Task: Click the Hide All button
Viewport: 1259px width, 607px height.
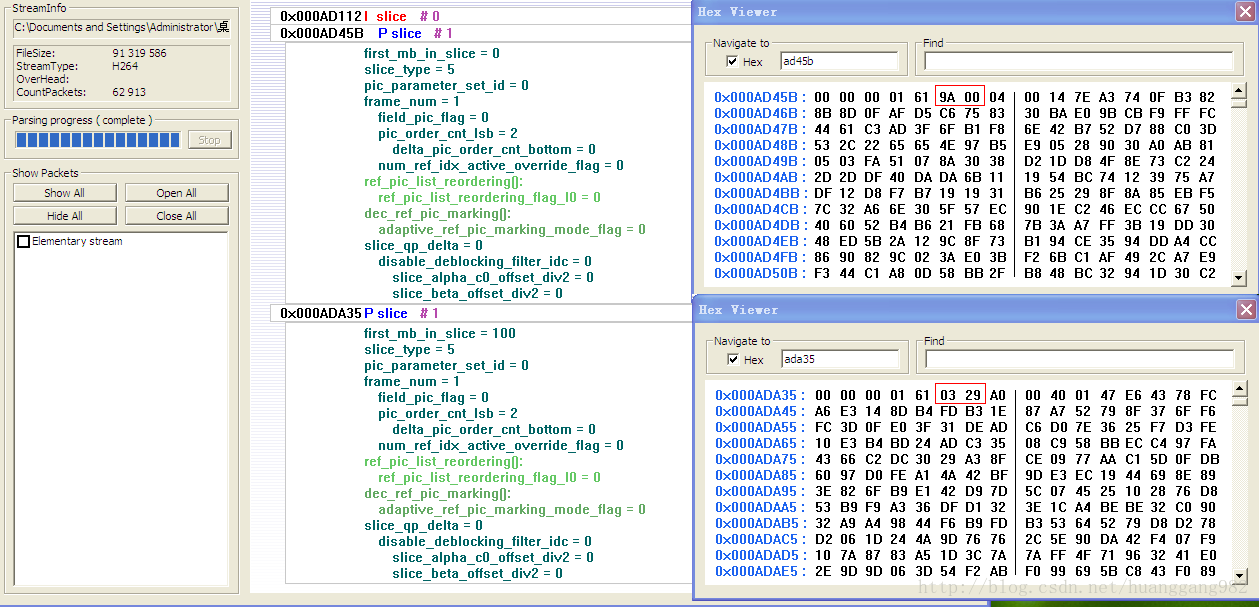Action: [x=64, y=215]
